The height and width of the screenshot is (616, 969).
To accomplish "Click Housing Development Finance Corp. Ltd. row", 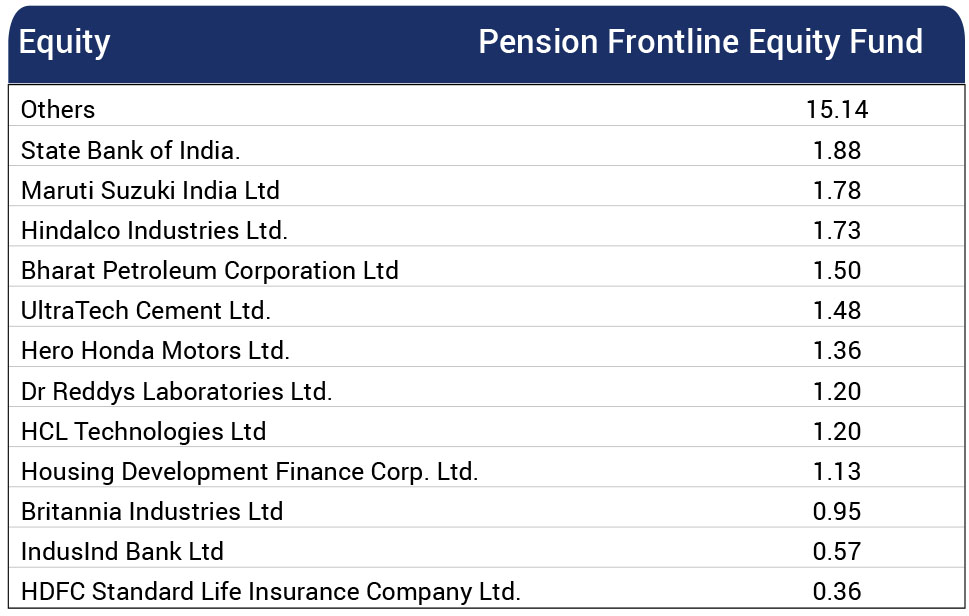I will pyautogui.click(x=486, y=471).
